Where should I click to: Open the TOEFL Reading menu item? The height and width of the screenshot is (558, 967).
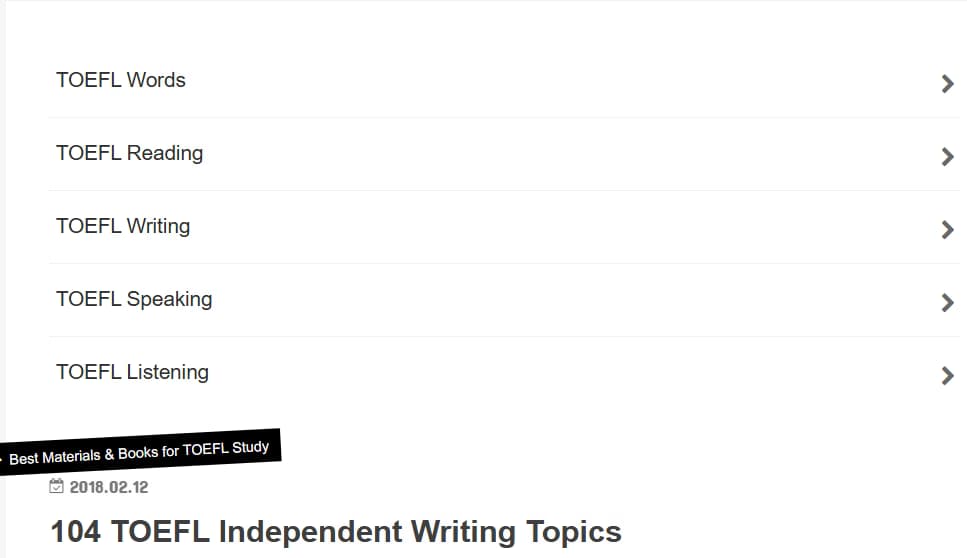[129, 153]
